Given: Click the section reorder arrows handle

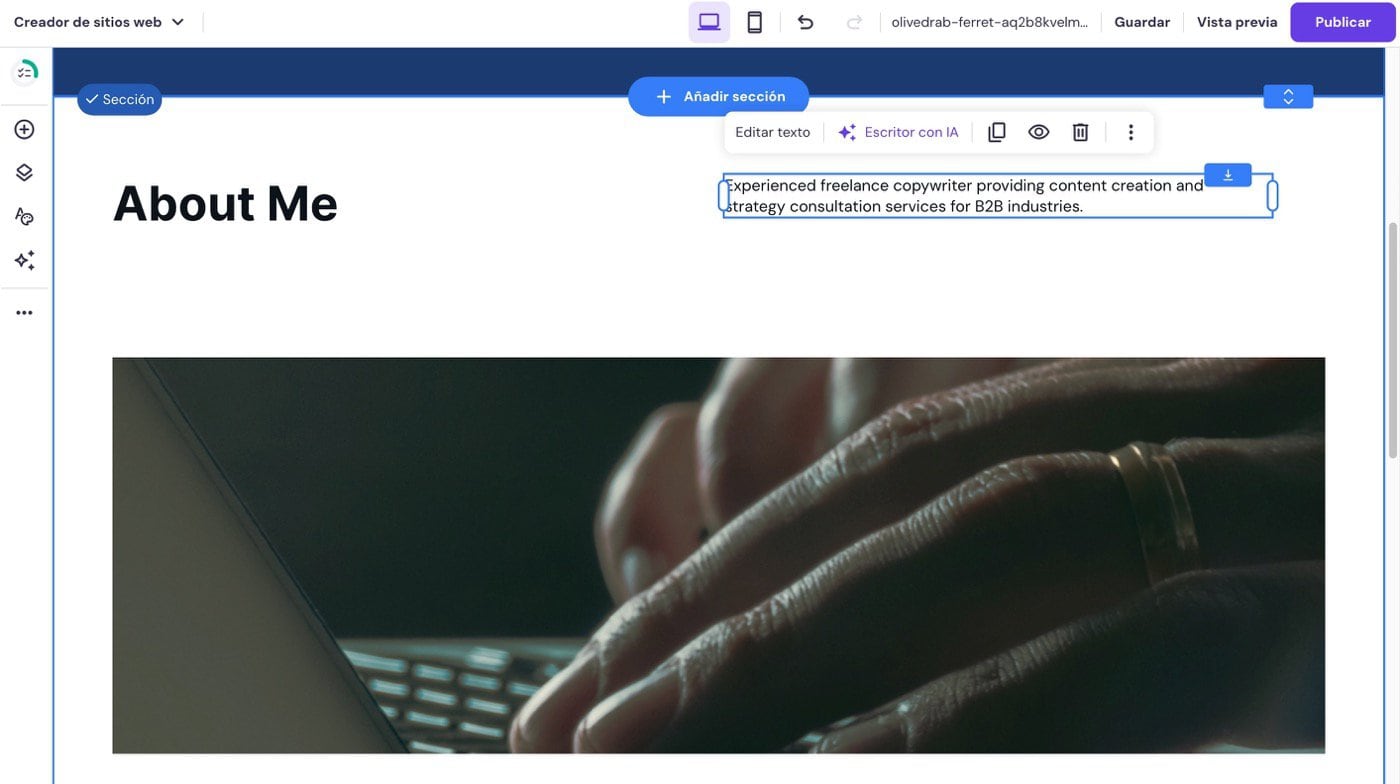Looking at the screenshot, I should [1288, 96].
